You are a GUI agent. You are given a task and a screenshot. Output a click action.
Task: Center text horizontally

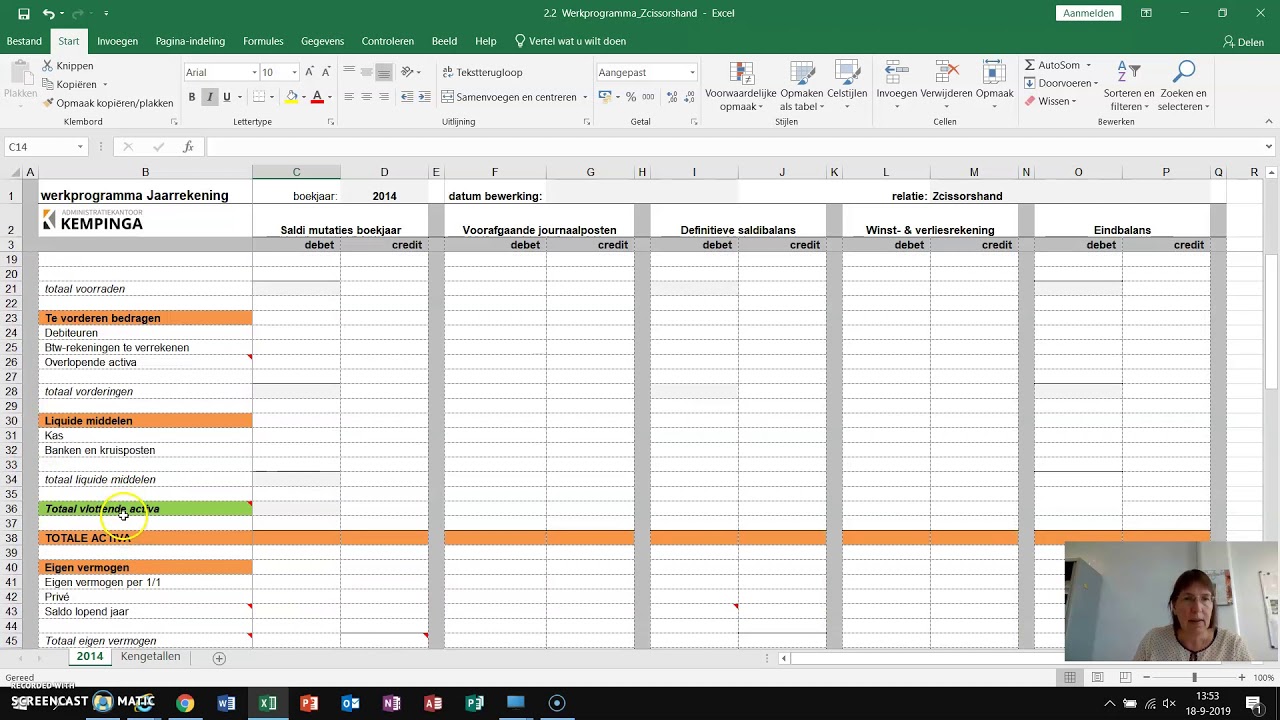(366, 97)
